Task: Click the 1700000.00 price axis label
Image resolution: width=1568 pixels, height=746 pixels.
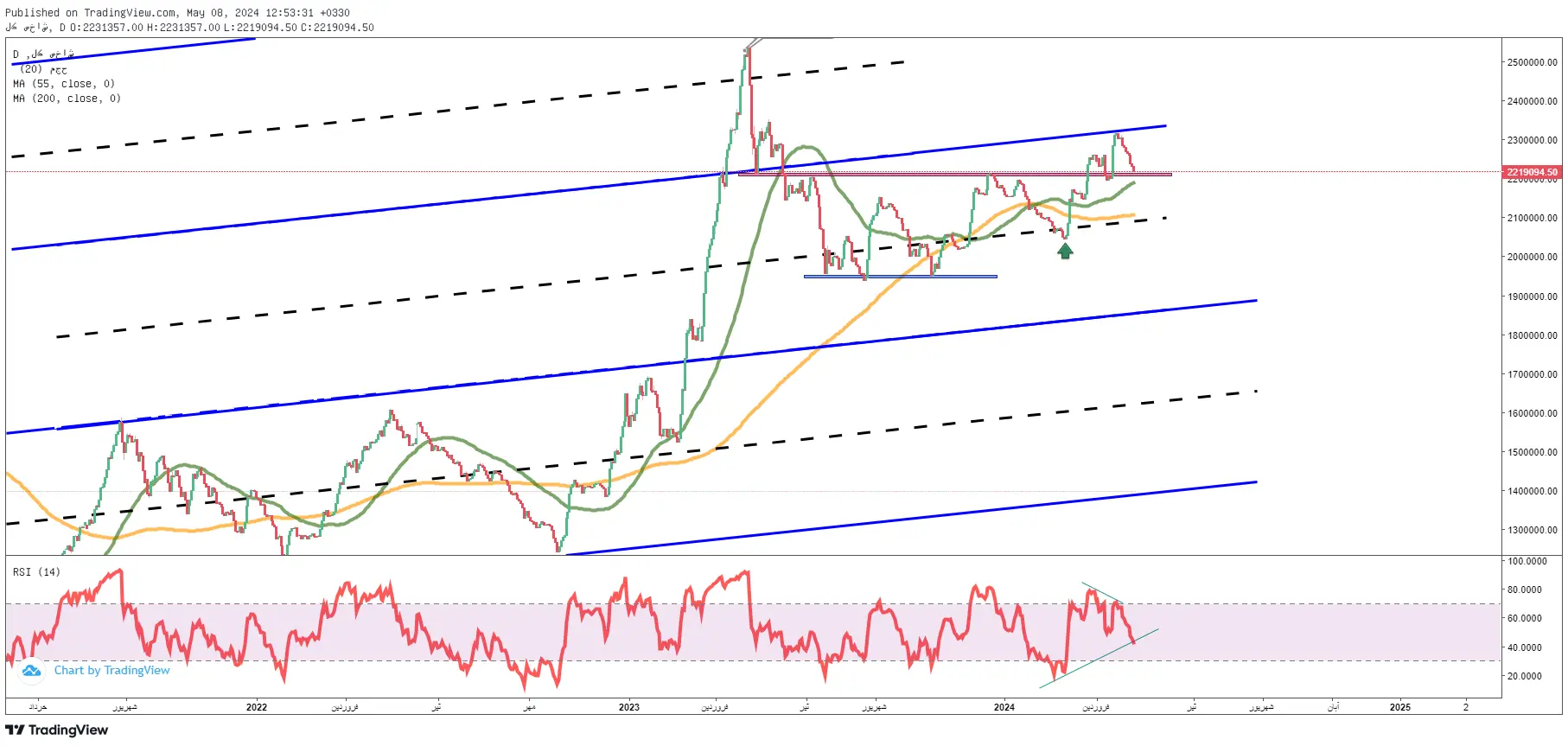Action: pyautogui.click(x=1533, y=374)
